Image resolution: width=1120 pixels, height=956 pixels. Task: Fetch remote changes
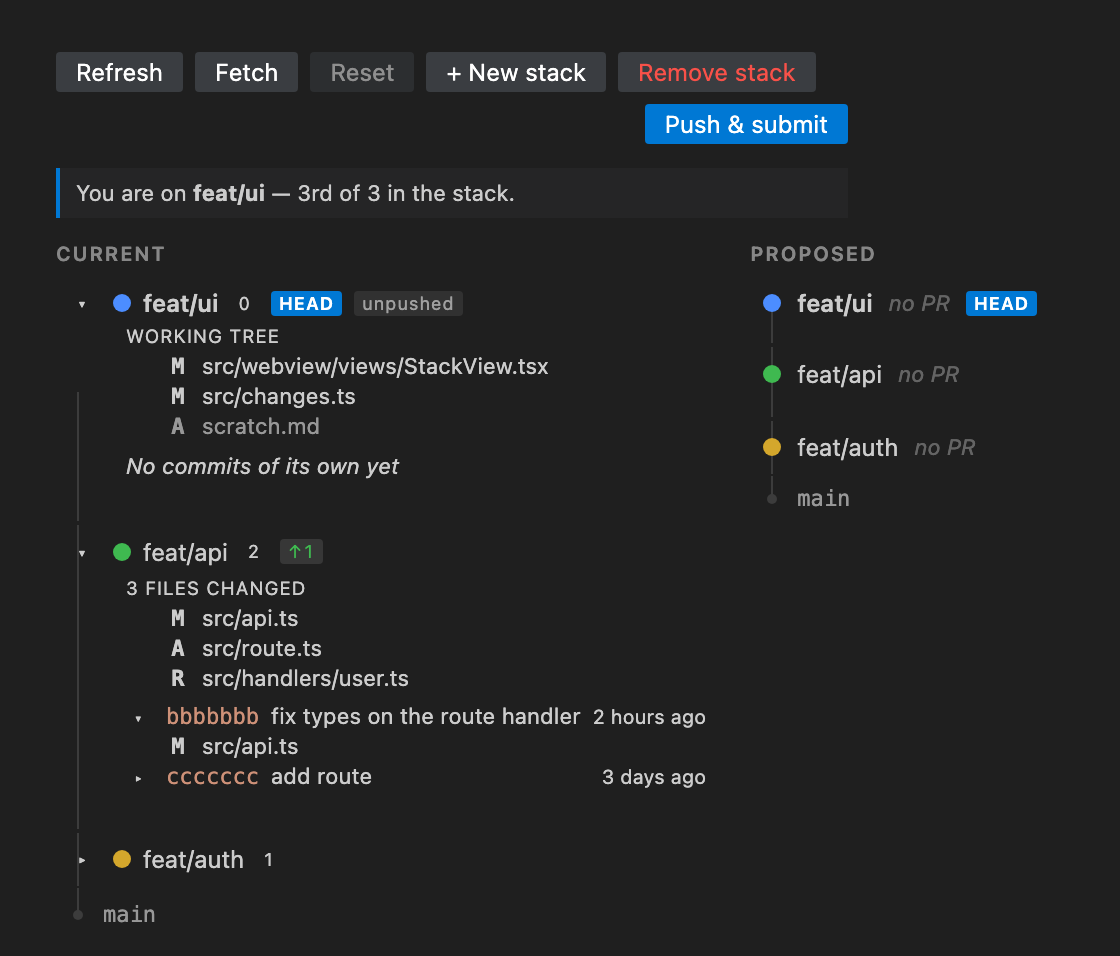pos(246,72)
